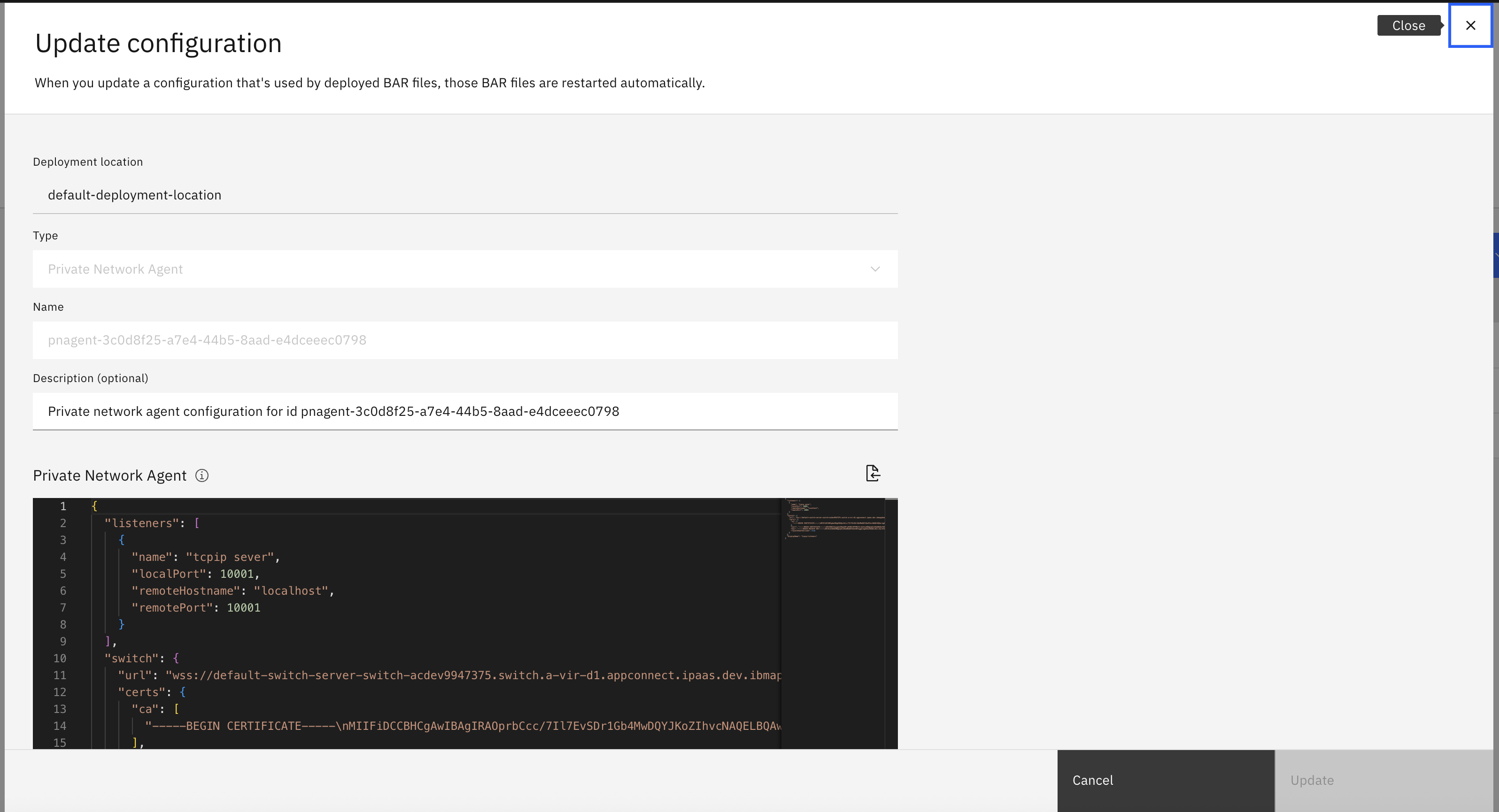Focus the Description (optional) text field

click(464, 412)
